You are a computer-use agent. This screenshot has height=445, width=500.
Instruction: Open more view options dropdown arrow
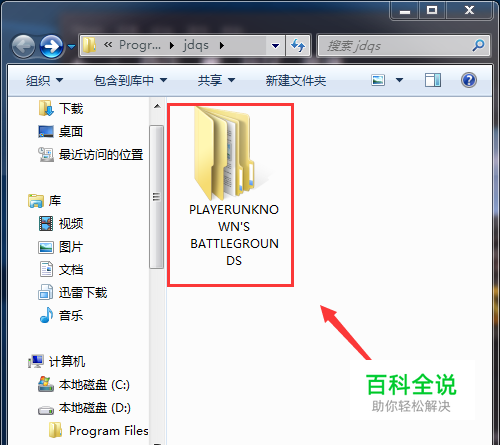399,80
